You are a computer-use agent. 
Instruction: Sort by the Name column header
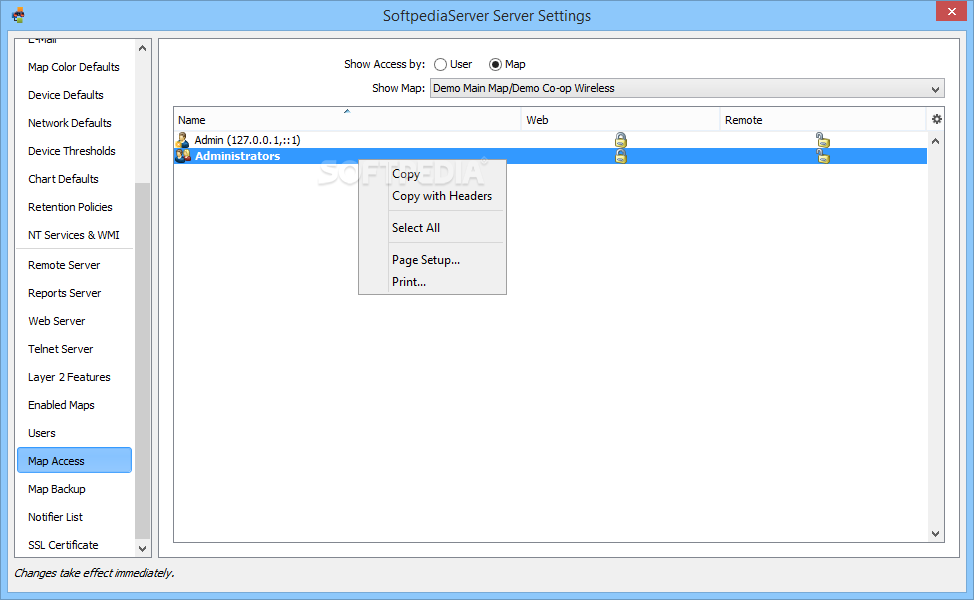click(x=347, y=119)
